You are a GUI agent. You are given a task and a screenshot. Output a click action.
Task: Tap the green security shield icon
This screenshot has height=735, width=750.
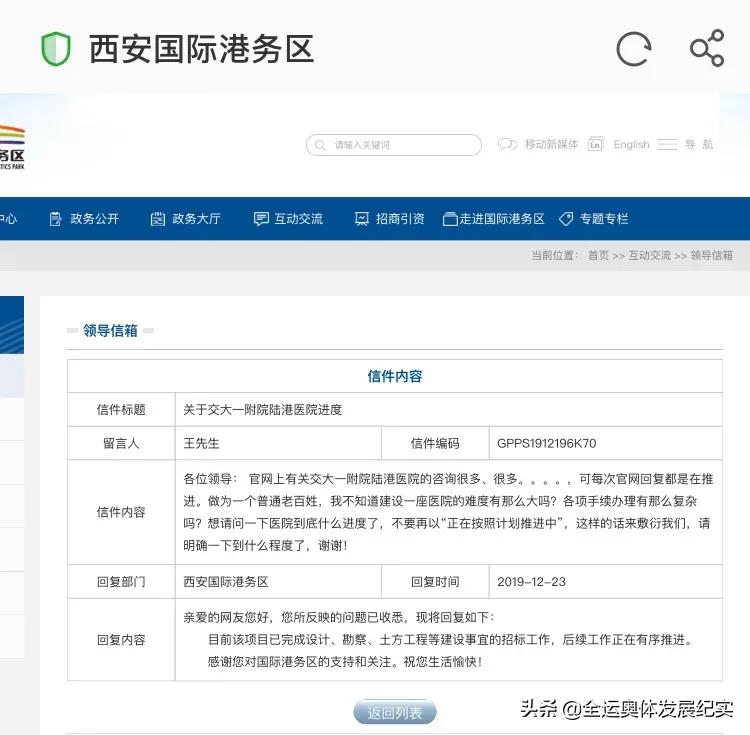[56, 49]
